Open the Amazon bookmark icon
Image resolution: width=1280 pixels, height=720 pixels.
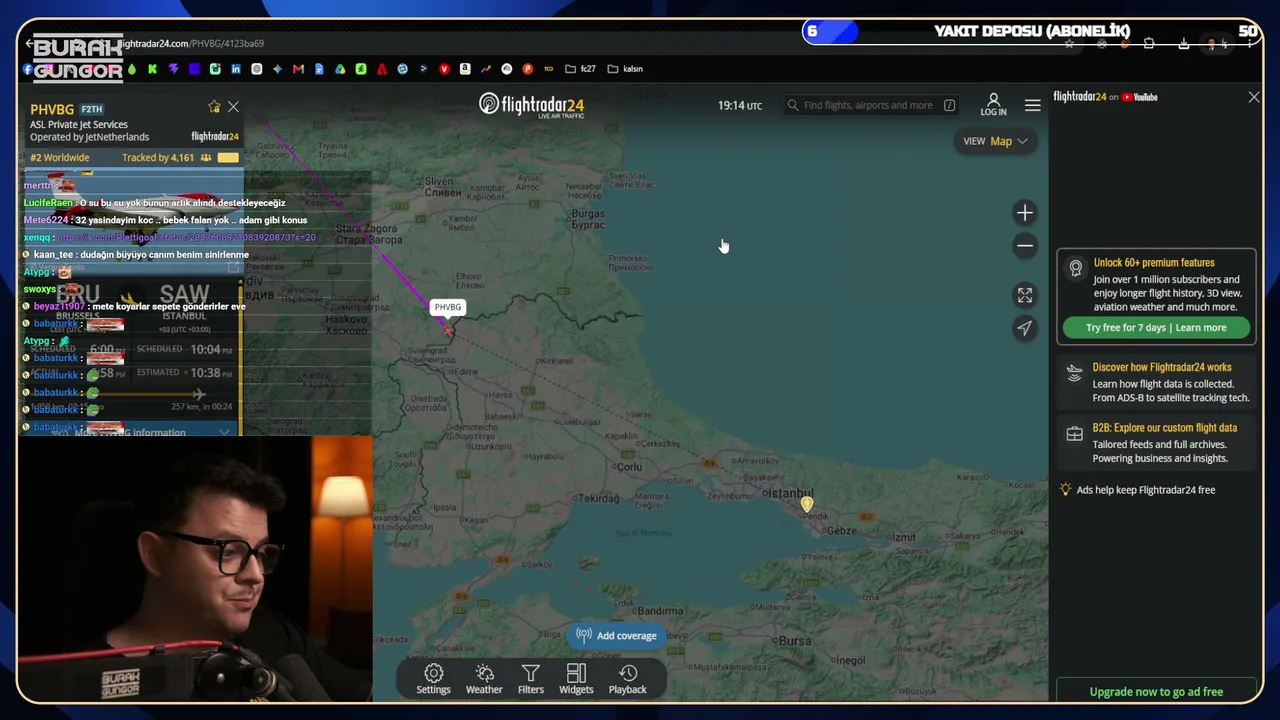(465, 69)
